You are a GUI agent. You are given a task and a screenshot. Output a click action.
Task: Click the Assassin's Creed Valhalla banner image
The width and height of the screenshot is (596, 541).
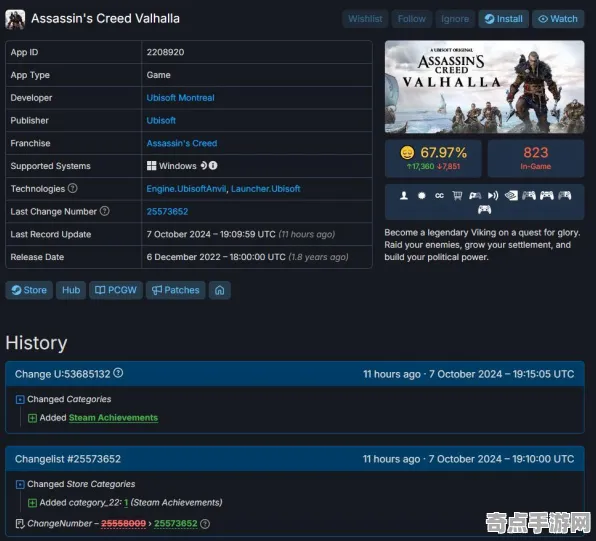484,87
